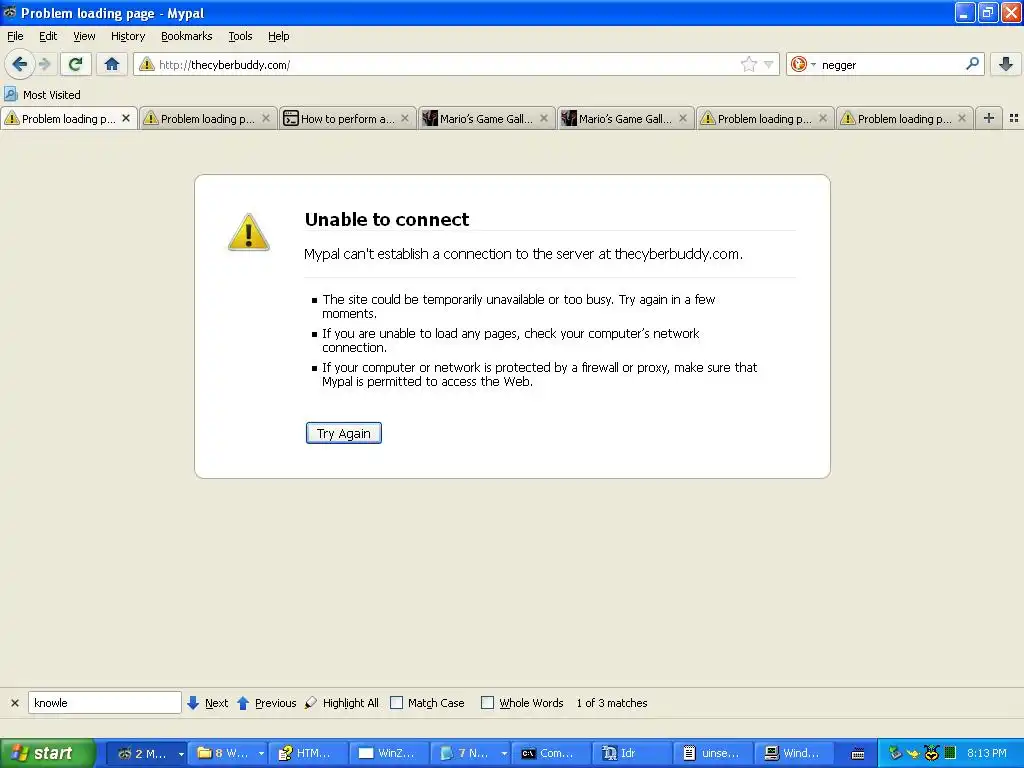The height and width of the screenshot is (768, 1024).
Task: Open the File menu
Action: tap(15, 36)
